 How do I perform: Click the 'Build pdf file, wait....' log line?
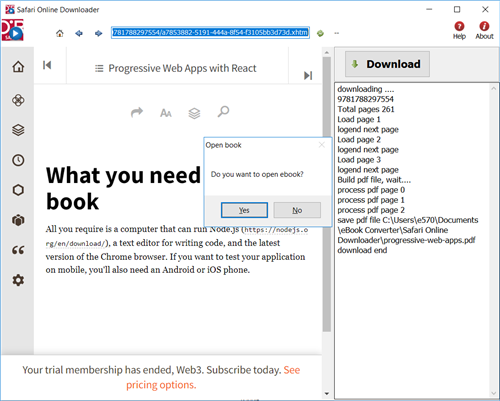click(x=374, y=180)
